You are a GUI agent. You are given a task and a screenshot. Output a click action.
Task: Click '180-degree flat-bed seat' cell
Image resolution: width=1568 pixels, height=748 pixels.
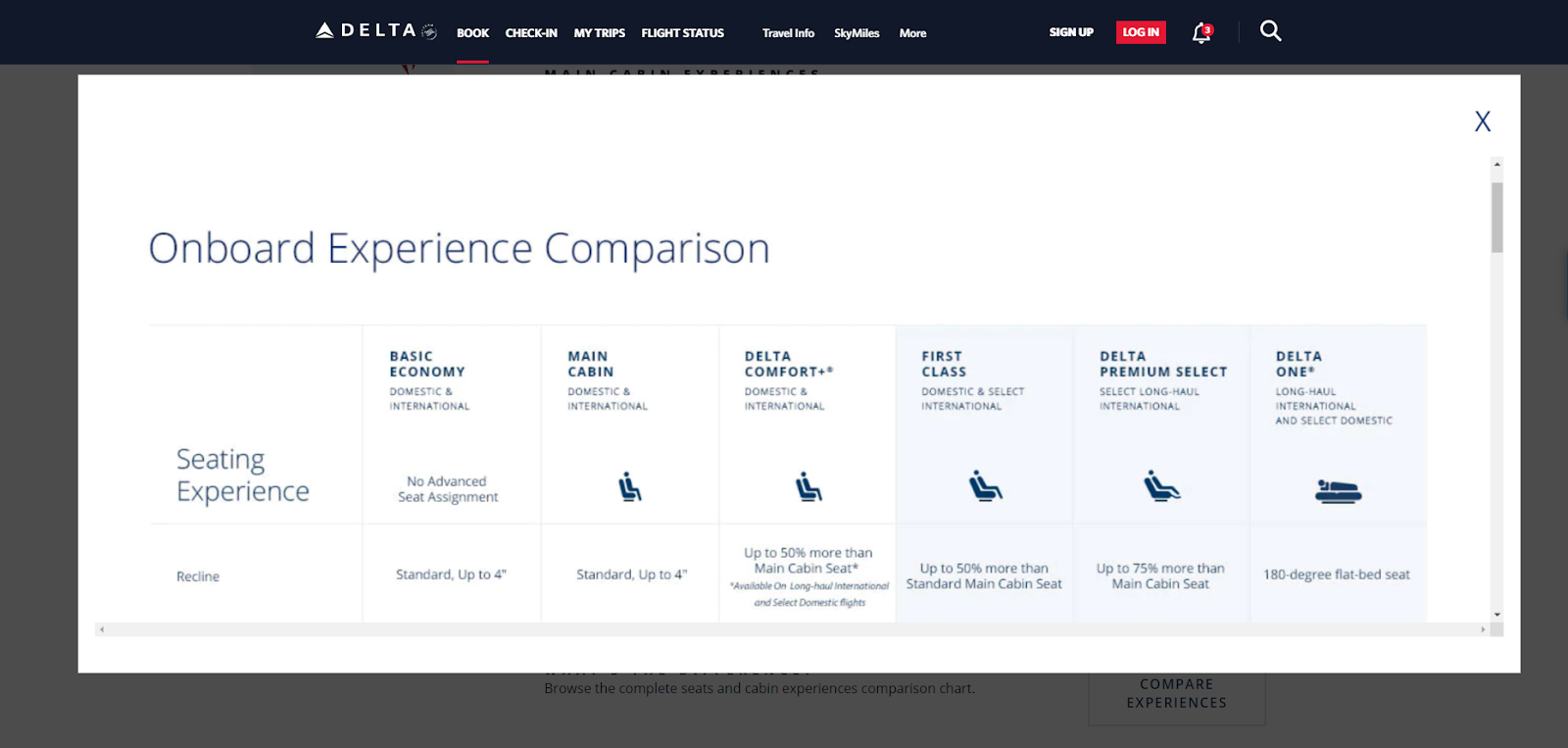(x=1337, y=574)
